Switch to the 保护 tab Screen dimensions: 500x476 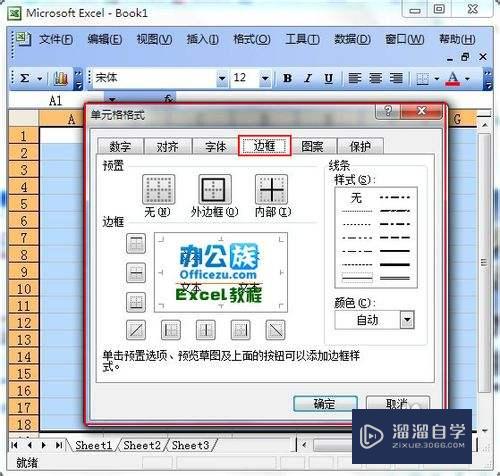point(360,146)
